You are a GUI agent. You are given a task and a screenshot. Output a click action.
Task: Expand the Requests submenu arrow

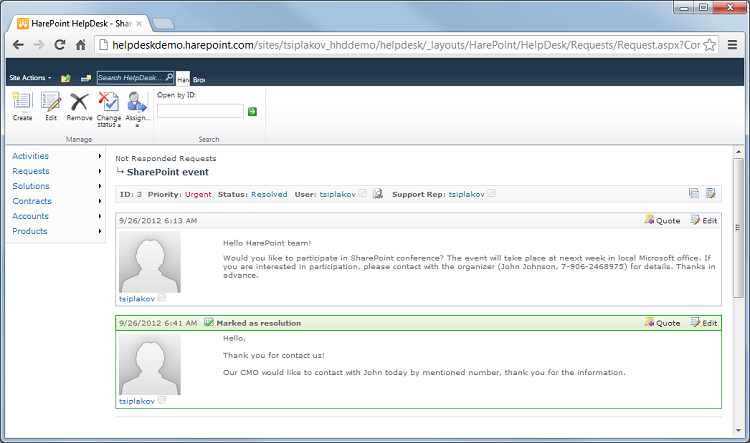[x=99, y=171]
